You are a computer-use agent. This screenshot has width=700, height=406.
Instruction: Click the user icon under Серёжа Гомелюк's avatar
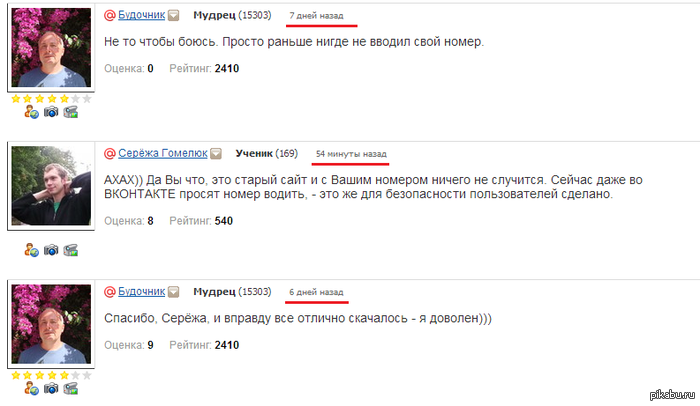click(31, 250)
